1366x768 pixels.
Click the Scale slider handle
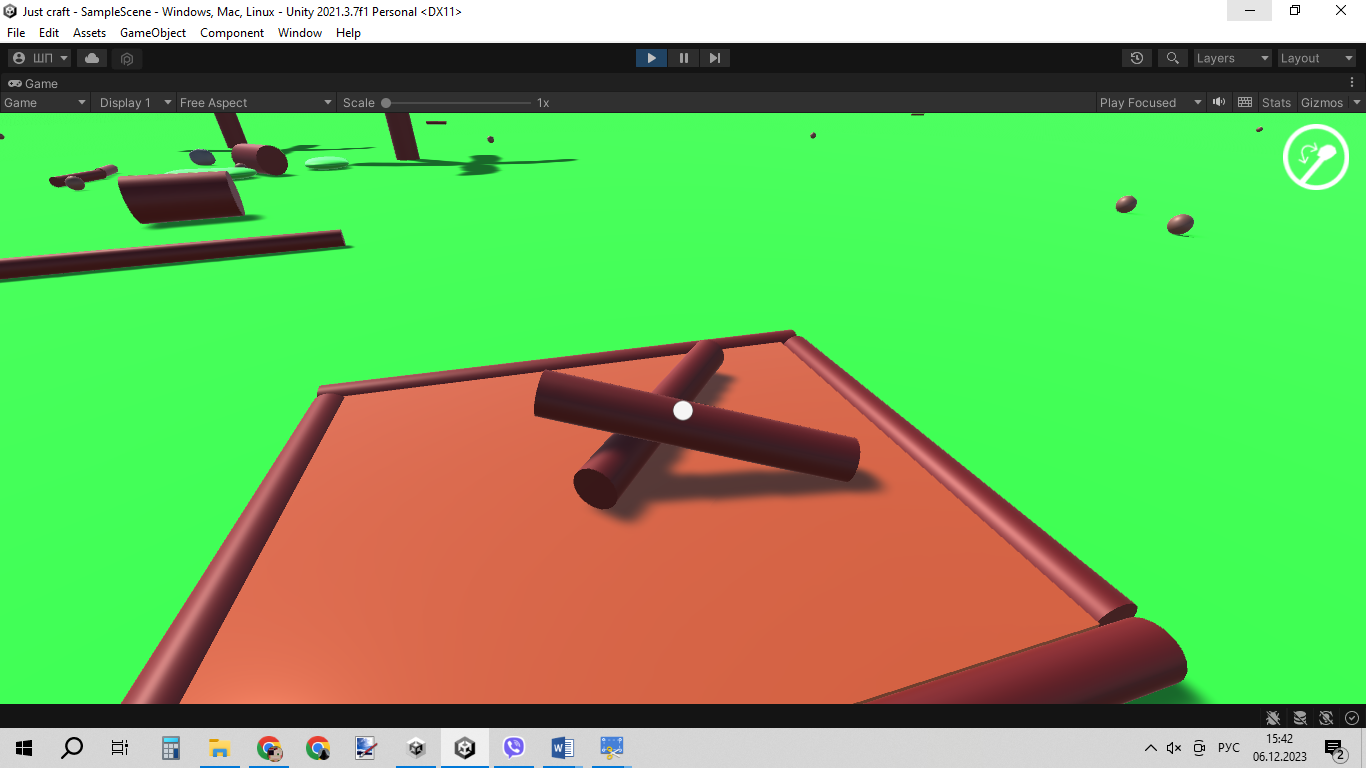coord(386,103)
